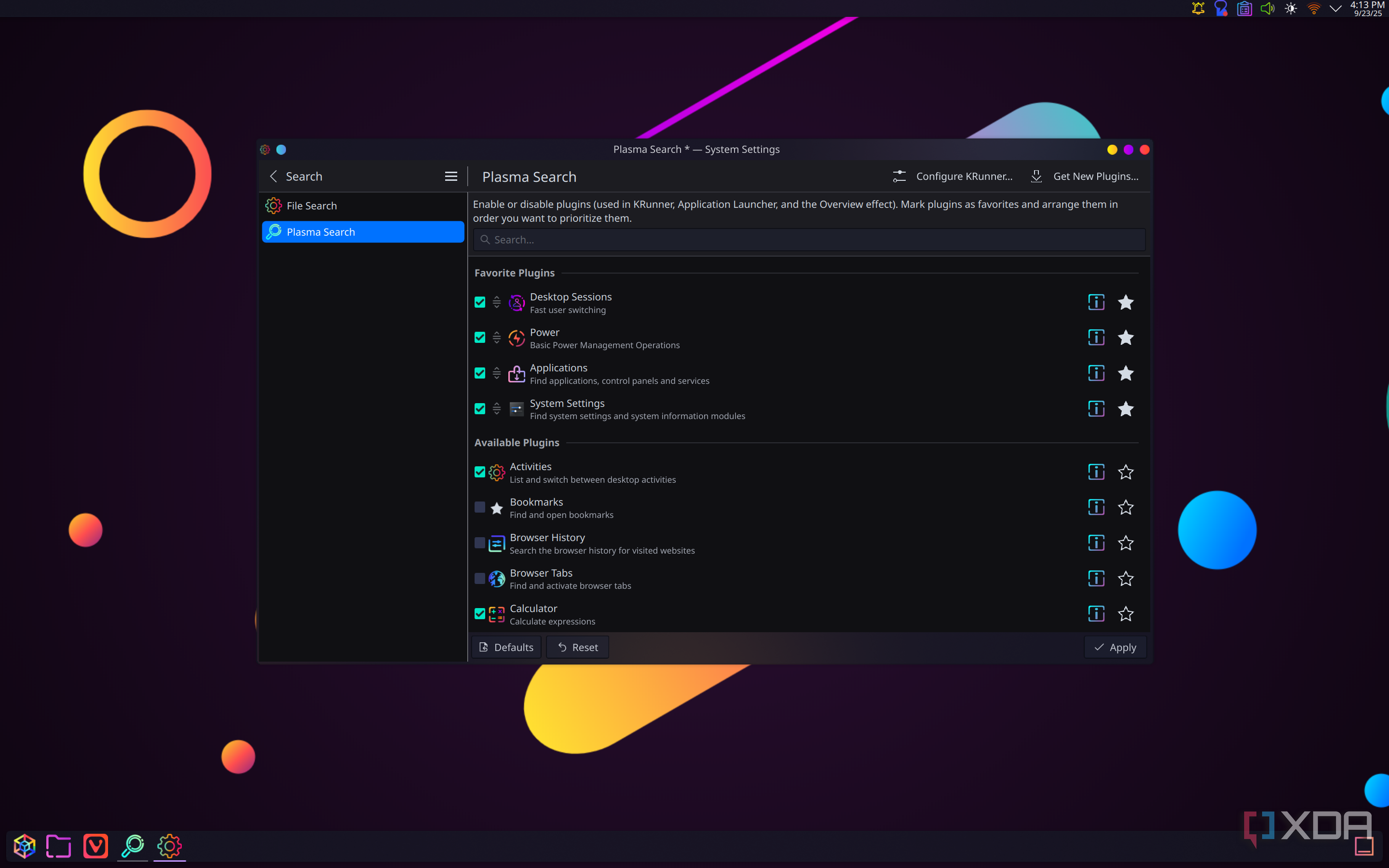Image resolution: width=1389 pixels, height=868 pixels.
Task: Favorite the Browser History plugin
Action: pyautogui.click(x=1126, y=543)
